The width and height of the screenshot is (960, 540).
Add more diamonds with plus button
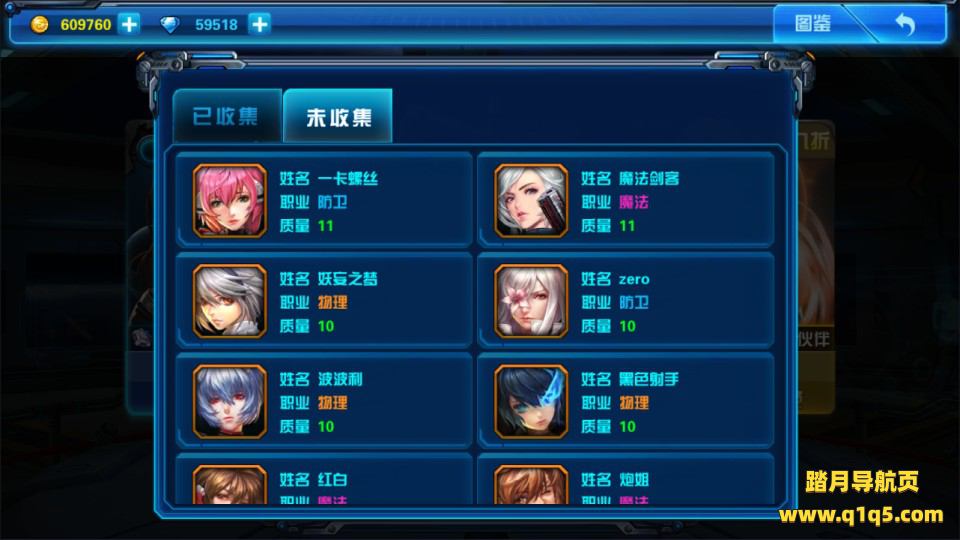point(260,24)
